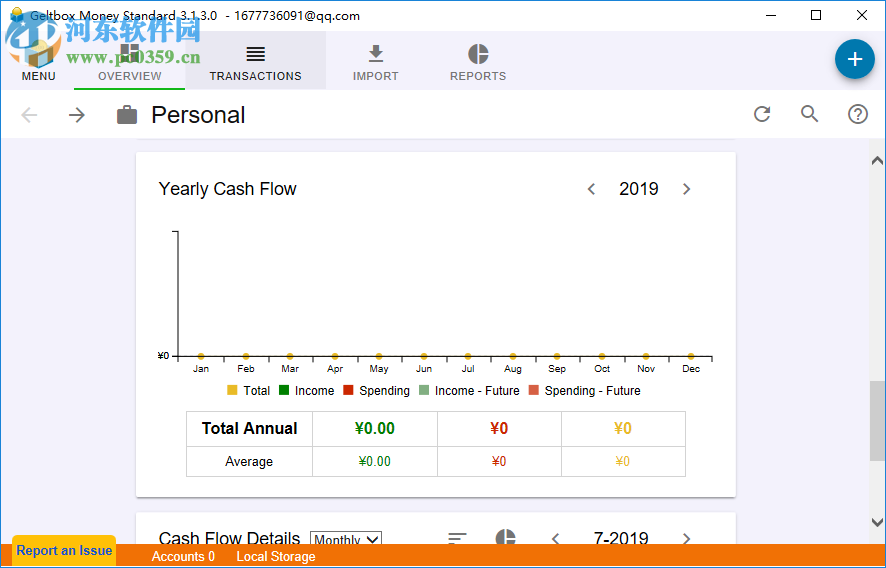Click the 2019 year label

(x=639, y=189)
